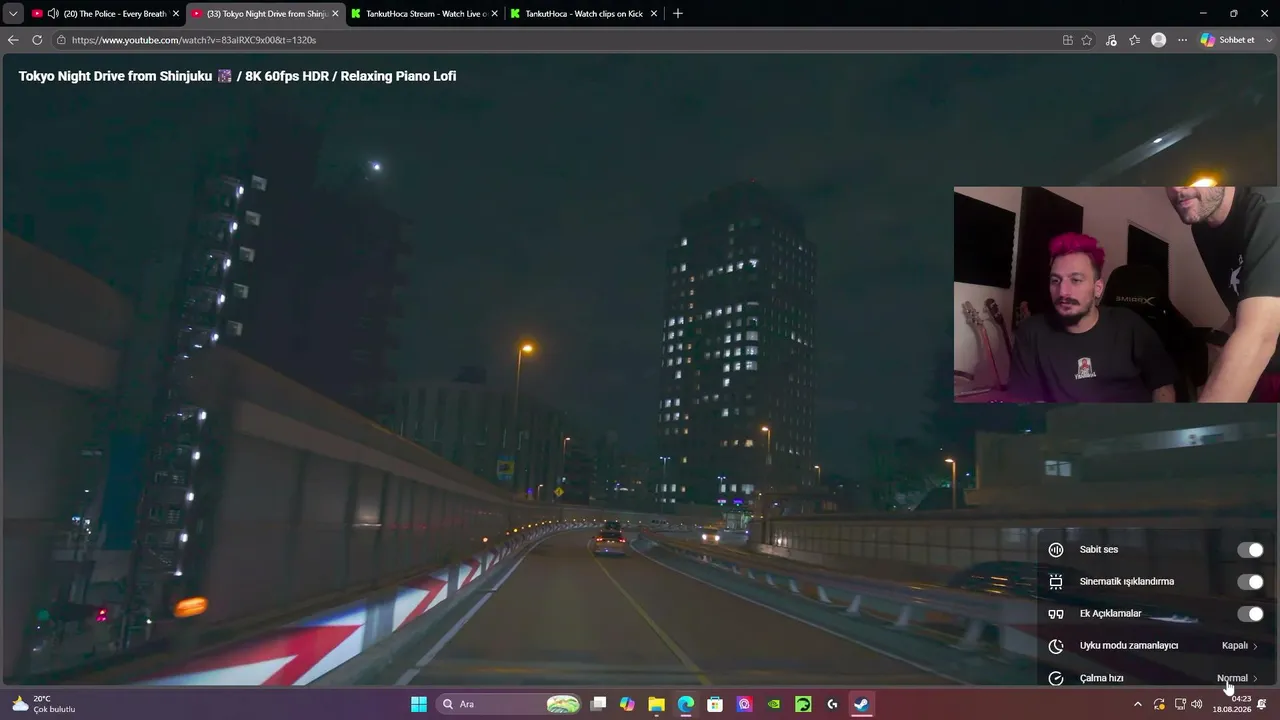1280x720 pixels.
Task: Open the weather widget showing 20°C
Action: [x=44, y=704]
